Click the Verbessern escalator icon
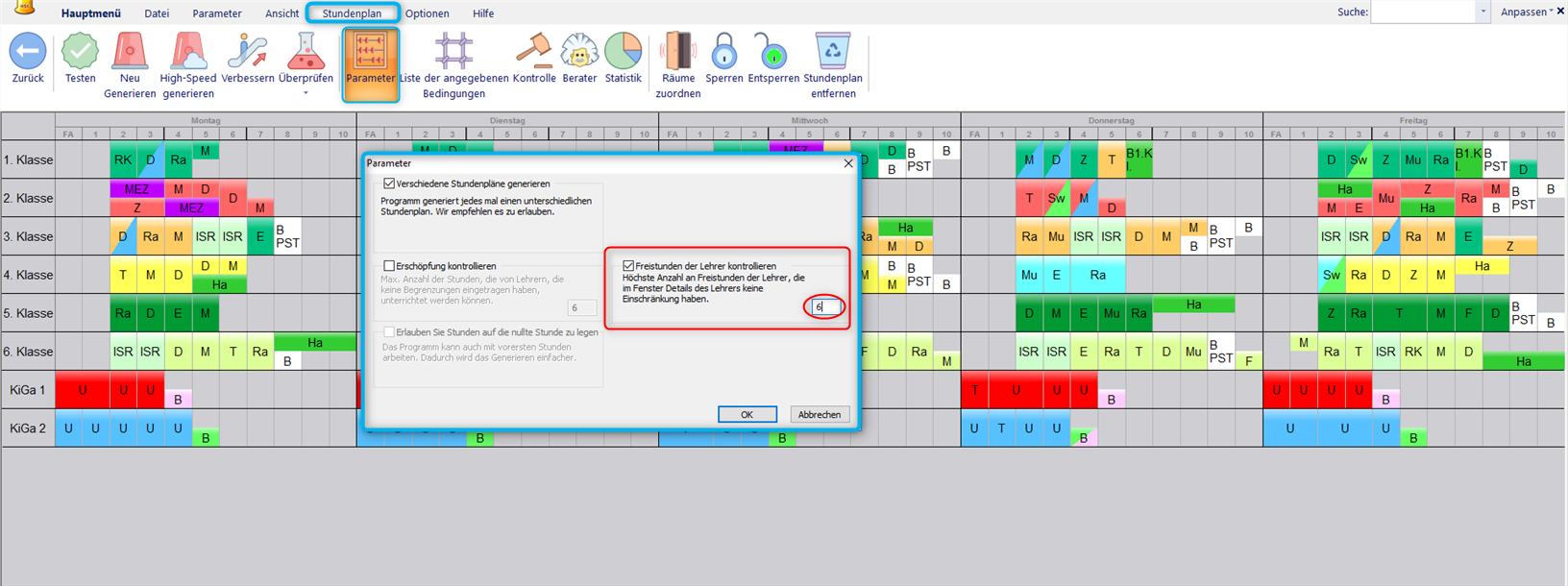This screenshot has width=1568, height=586. tap(248, 52)
